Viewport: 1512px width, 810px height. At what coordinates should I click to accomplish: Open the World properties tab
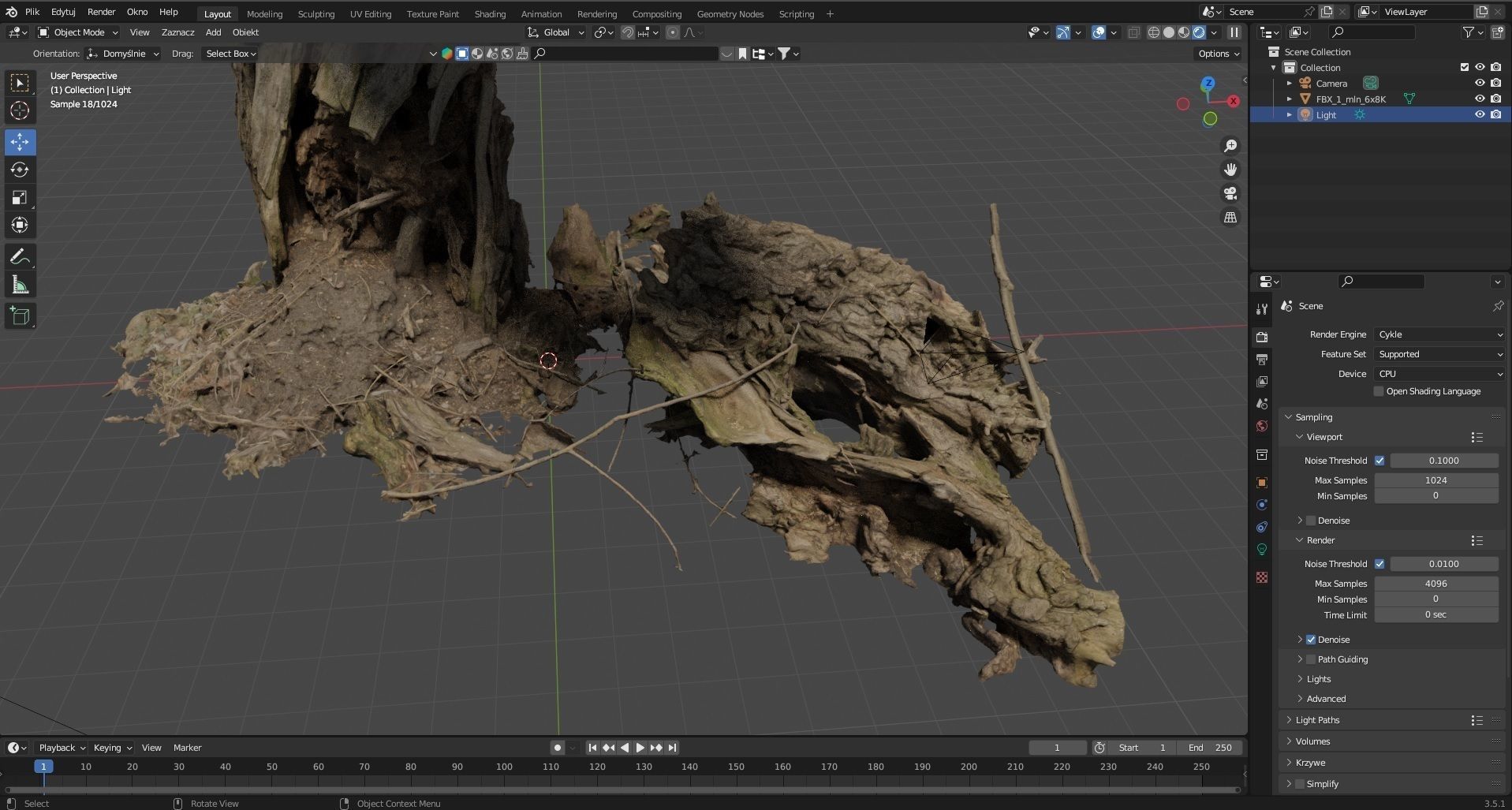[x=1262, y=426]
